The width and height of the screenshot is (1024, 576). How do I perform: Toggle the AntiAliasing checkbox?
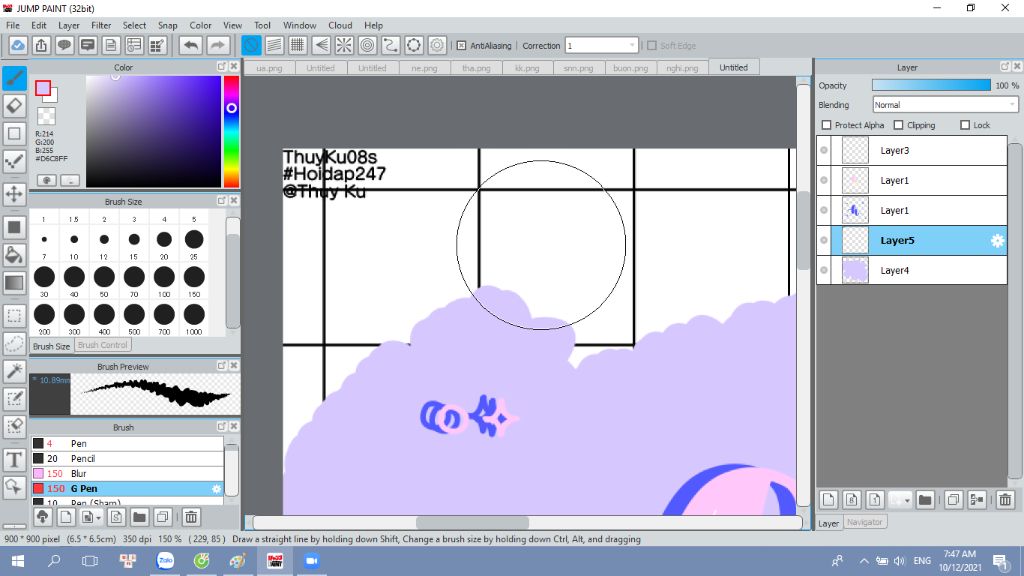tap(461, 46)
